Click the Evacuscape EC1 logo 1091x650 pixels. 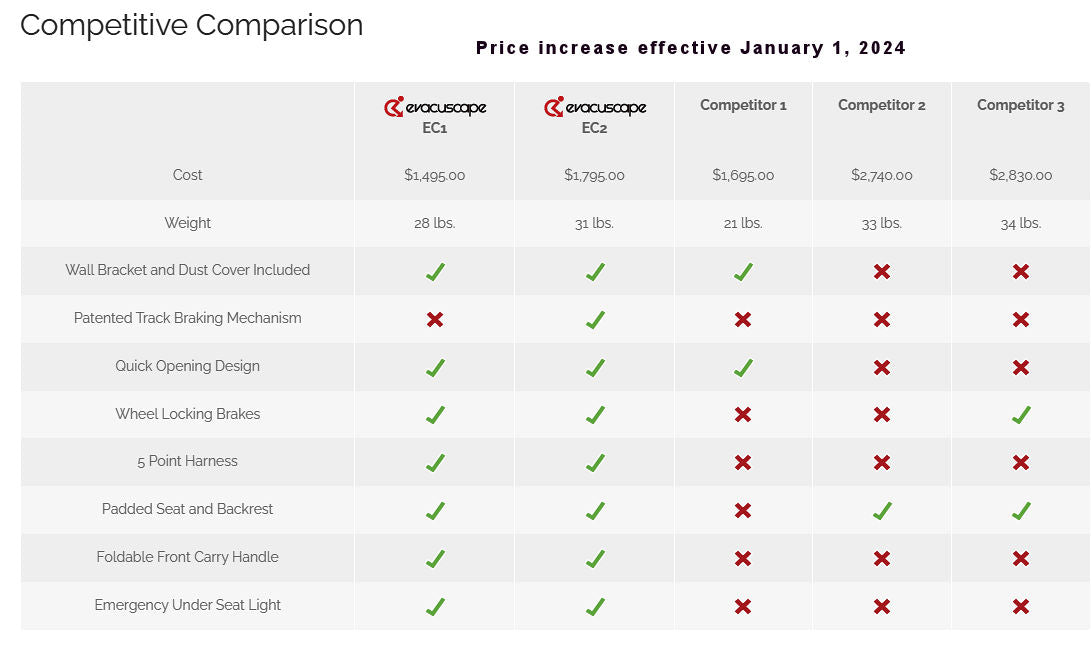click(435, 107)
